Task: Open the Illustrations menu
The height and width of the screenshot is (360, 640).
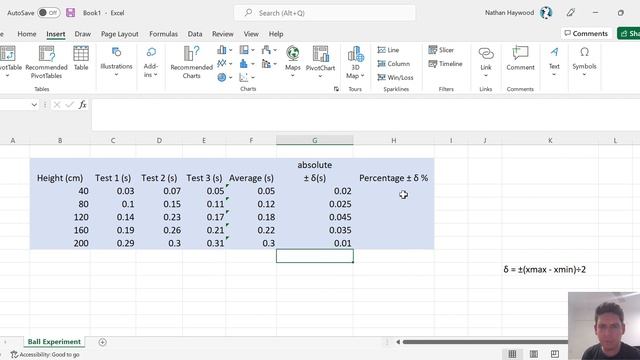Action: (x=116, y=61)
